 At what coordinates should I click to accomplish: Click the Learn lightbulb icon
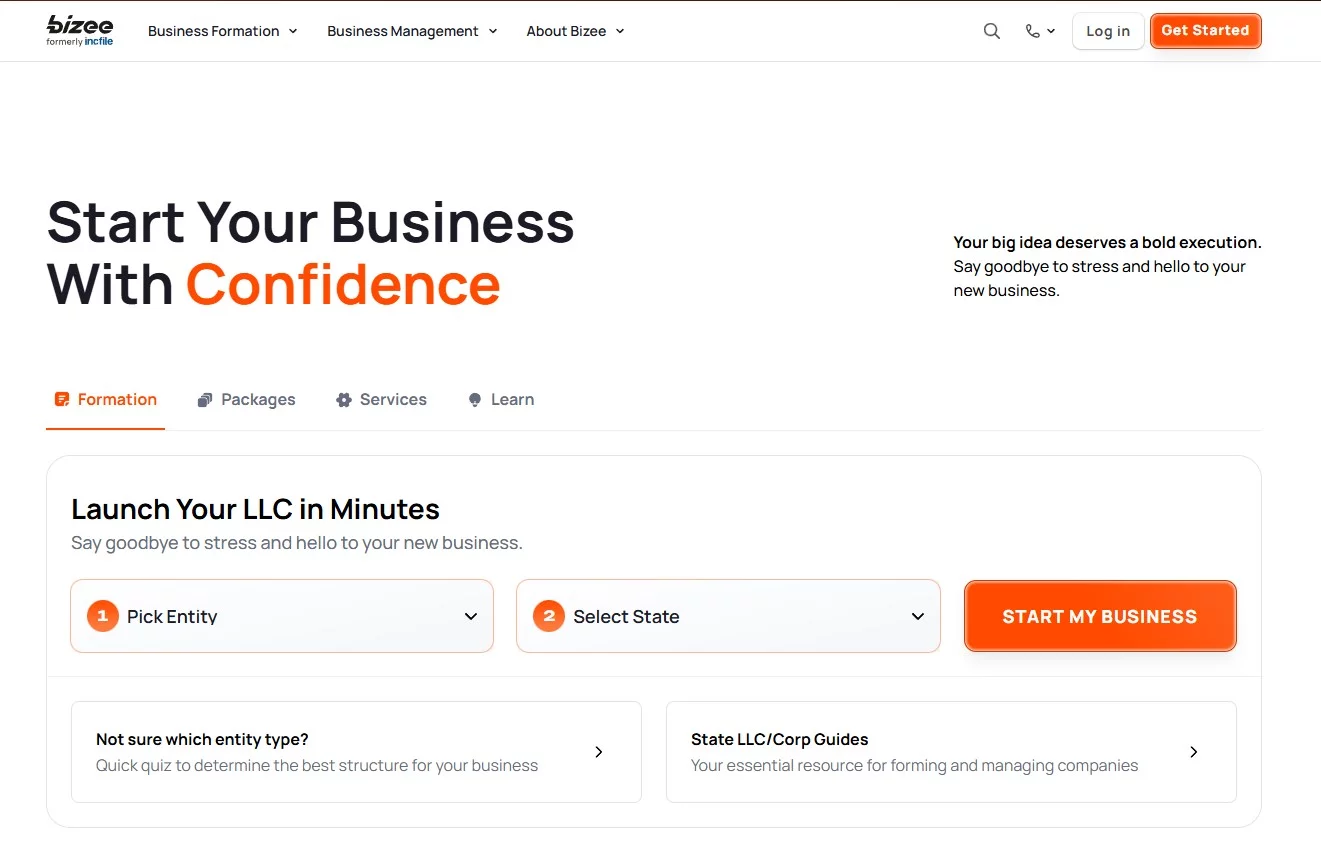coord(475,400)
